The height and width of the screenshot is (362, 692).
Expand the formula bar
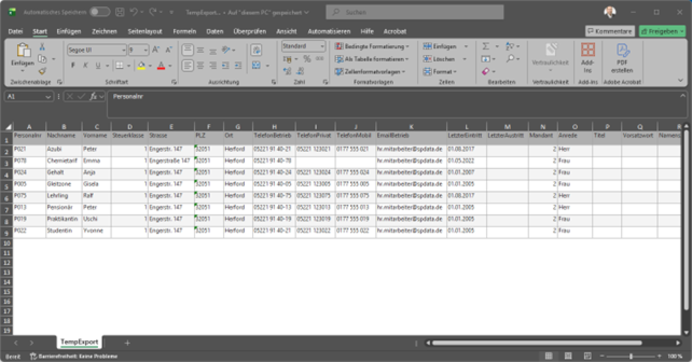[682, 95]
